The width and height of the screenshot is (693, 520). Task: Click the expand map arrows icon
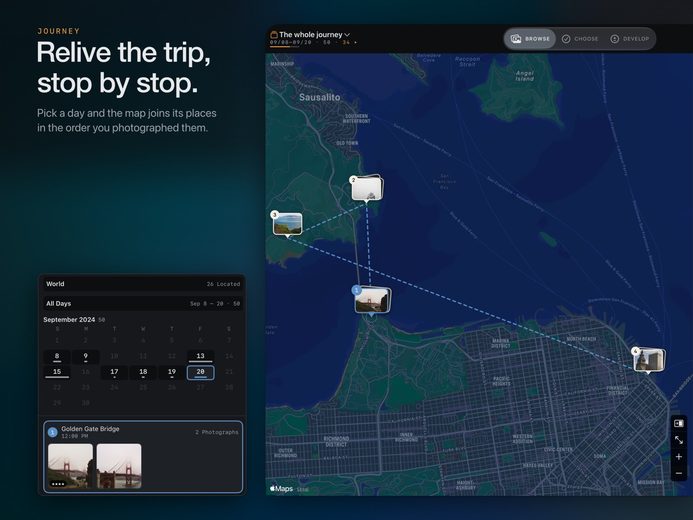pyautogui.click(x=678, y=440)
